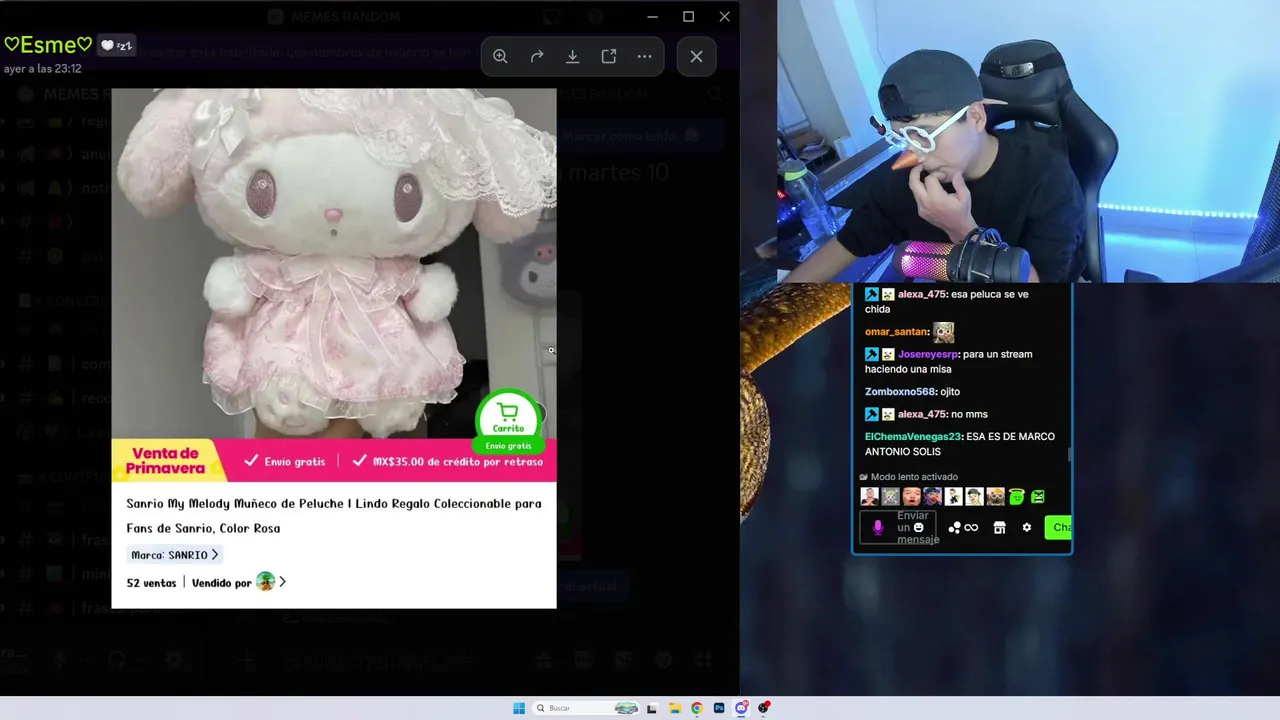The height and width of the screenshot is (720, 1280).
Task: Open Photoshop from the taskbar
Action: [719, 708]
